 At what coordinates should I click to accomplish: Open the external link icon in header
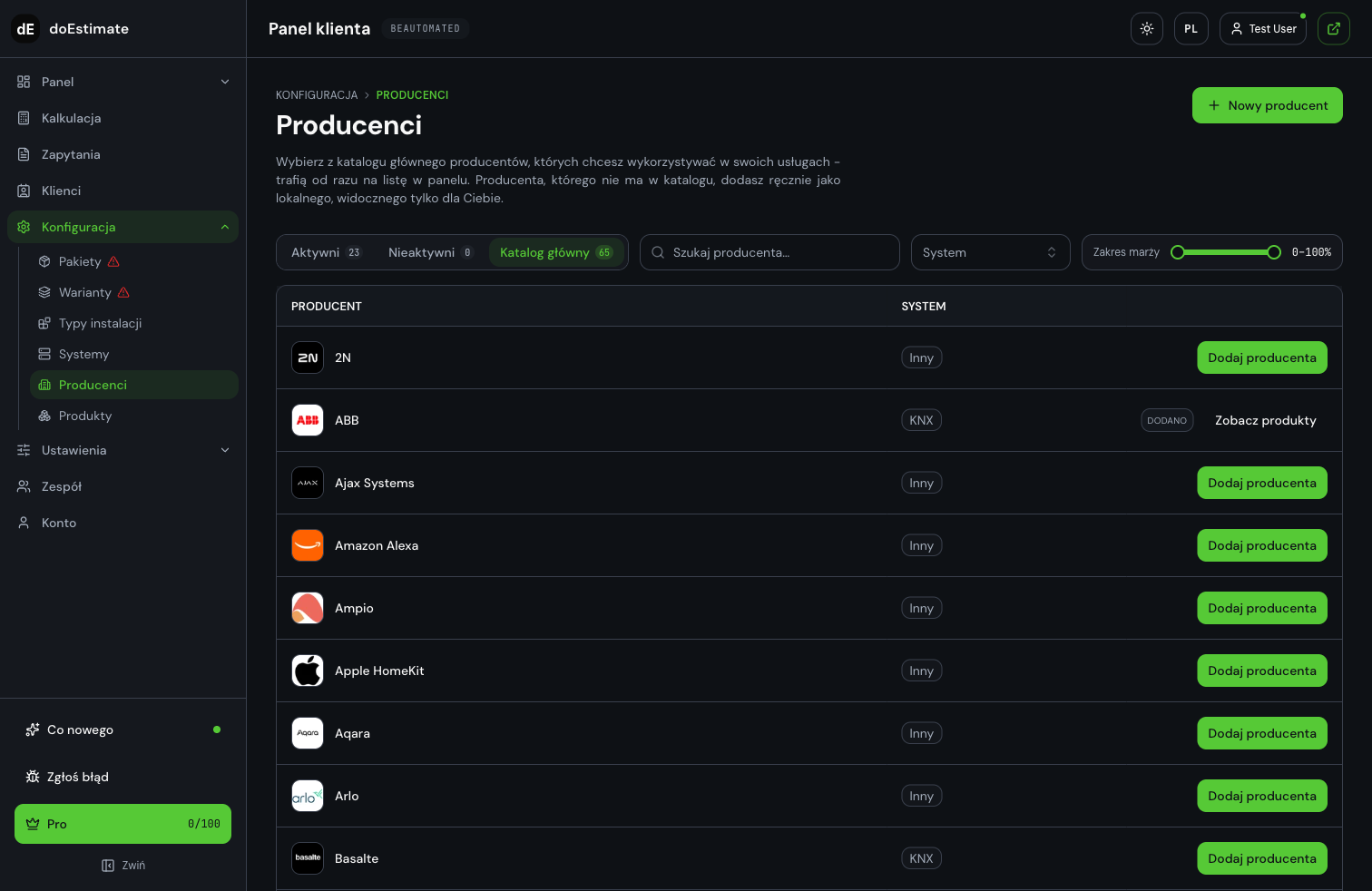click(x=1334, y=29)
